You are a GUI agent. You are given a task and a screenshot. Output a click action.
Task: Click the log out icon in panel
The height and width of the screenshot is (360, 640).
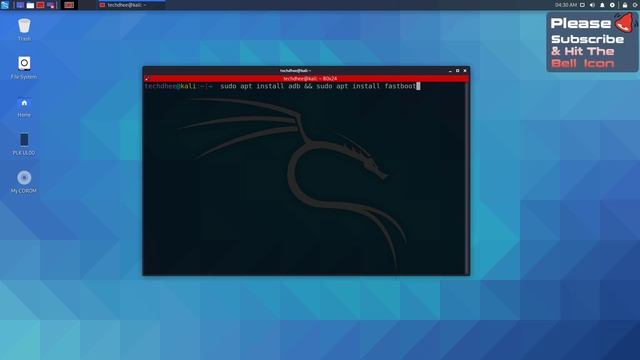(636, 5)
